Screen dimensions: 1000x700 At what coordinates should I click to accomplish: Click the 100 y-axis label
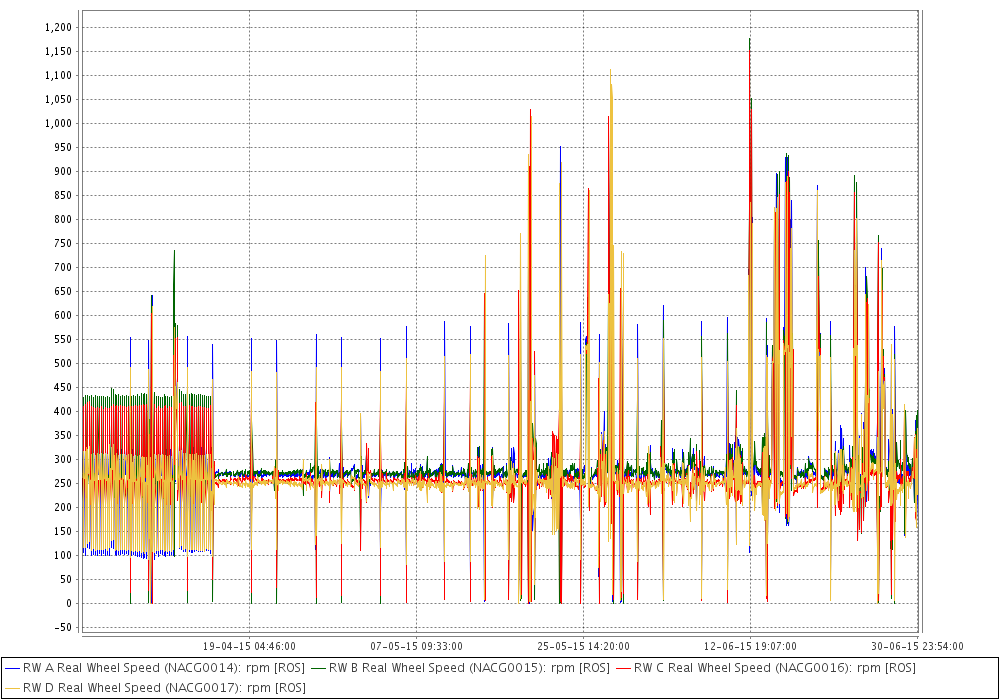[62, 555]
